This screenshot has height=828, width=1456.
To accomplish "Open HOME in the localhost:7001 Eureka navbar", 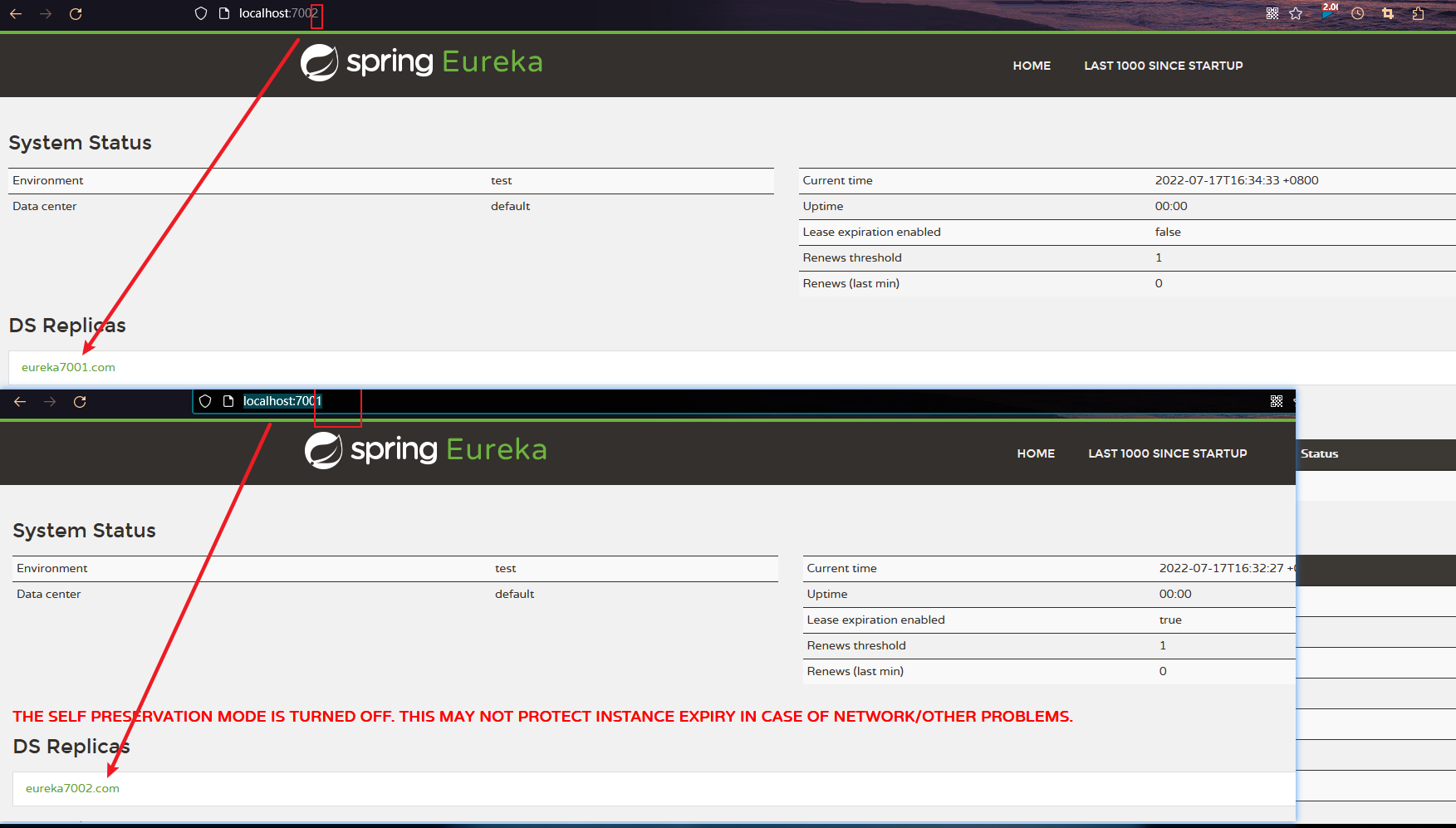I will coord(1036,453).
